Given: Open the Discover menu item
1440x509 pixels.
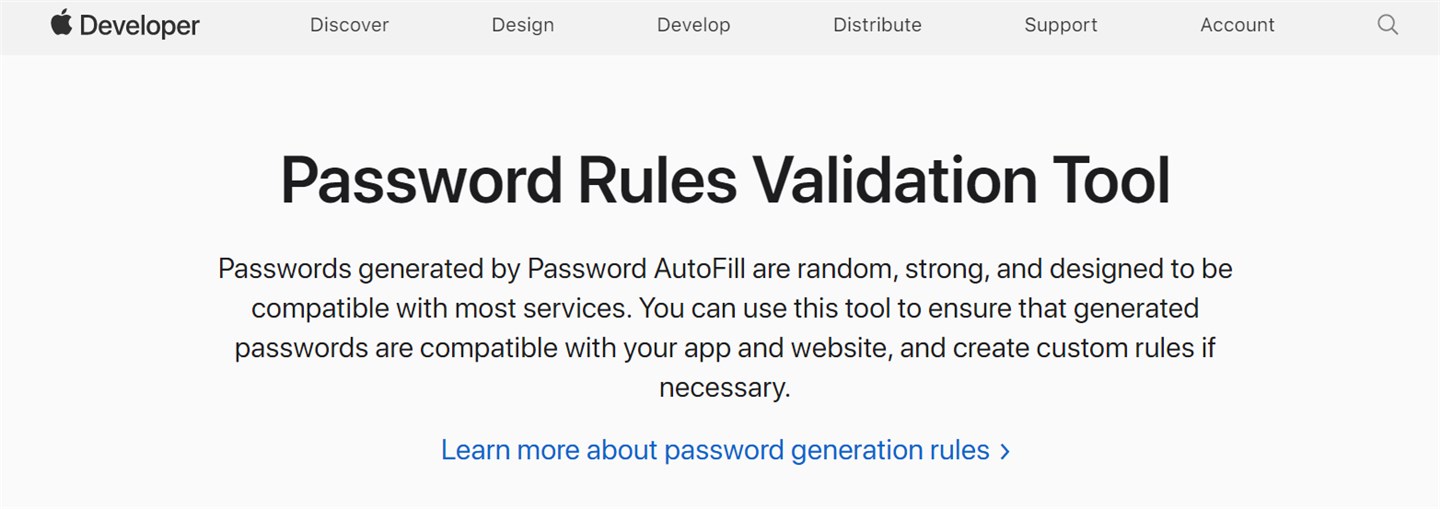Looking at the screenshot, I should [x=349, y=25].
